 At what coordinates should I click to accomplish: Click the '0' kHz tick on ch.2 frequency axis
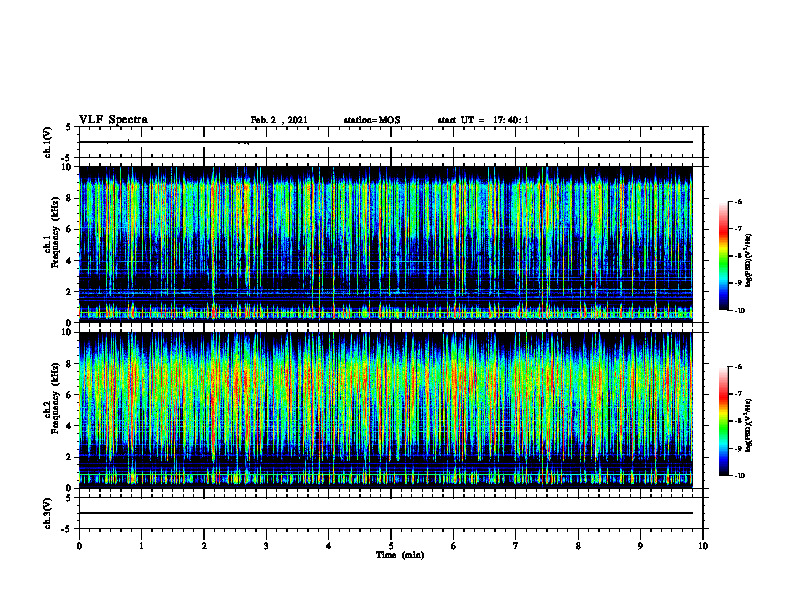tap(70, 488)
